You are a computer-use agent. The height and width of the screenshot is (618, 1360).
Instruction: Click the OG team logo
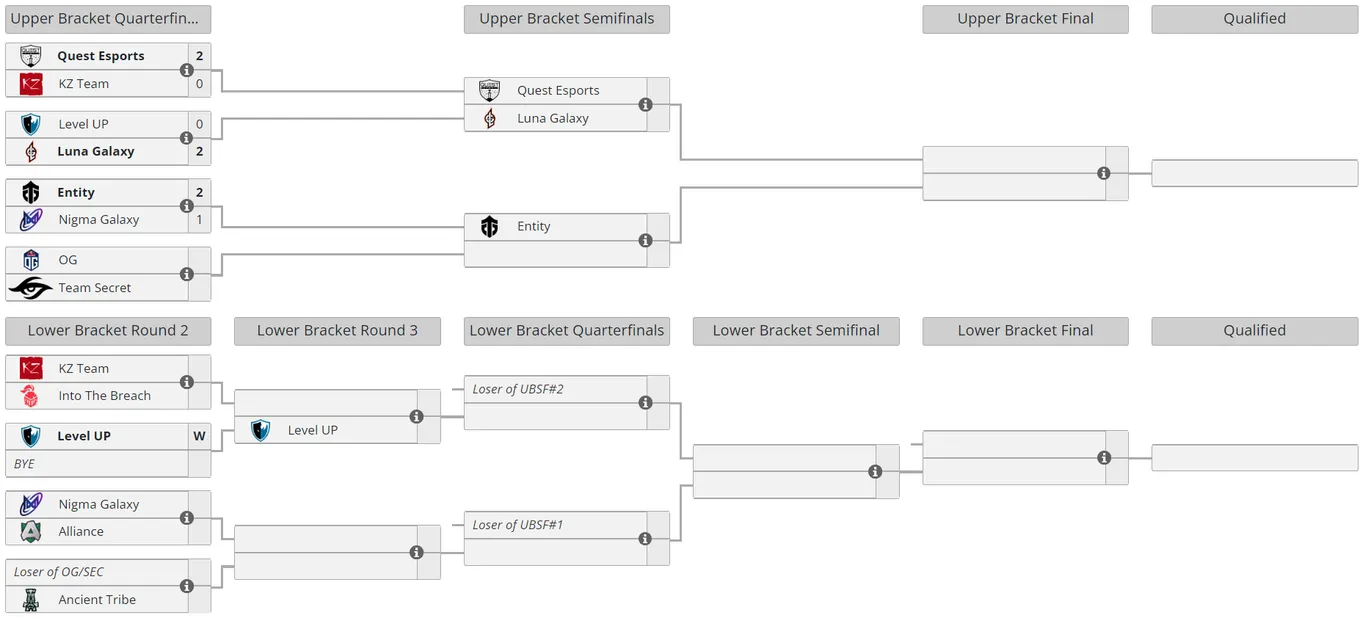pyautogui.click(x=31, y=260)
